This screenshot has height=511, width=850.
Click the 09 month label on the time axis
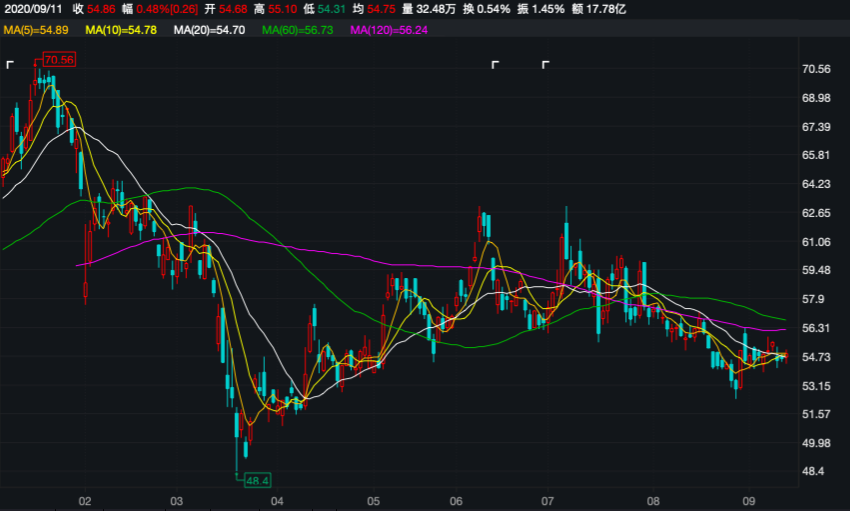[x=749, y=501]
